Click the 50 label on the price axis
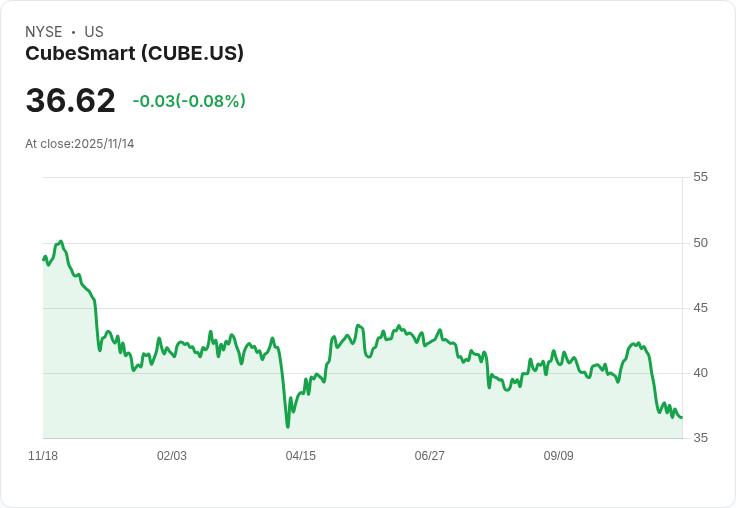The width and height of the screenshot is (736, 508). click(x=700, y=243)
